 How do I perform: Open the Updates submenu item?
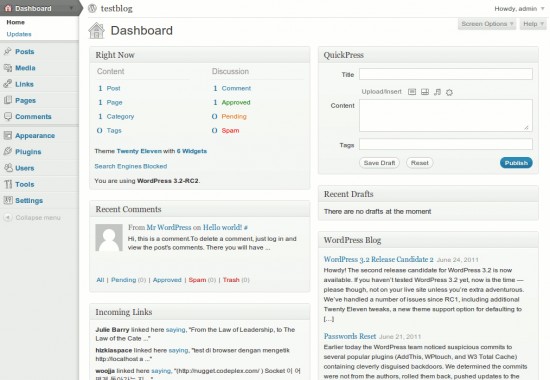(19, 34)
